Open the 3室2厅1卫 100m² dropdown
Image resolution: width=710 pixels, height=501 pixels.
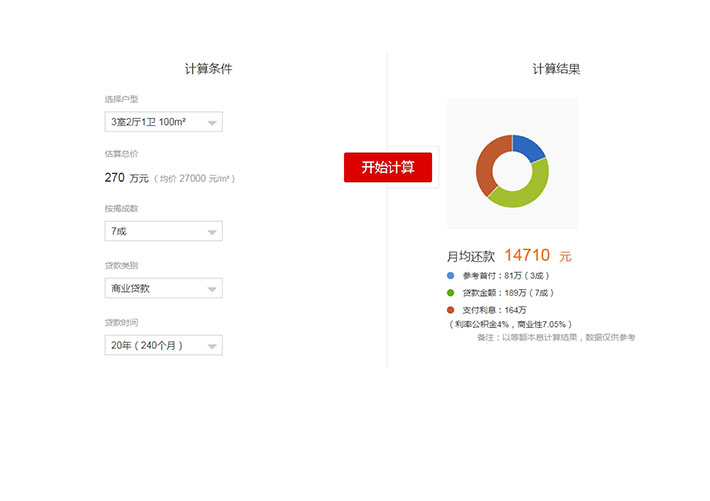163,122
